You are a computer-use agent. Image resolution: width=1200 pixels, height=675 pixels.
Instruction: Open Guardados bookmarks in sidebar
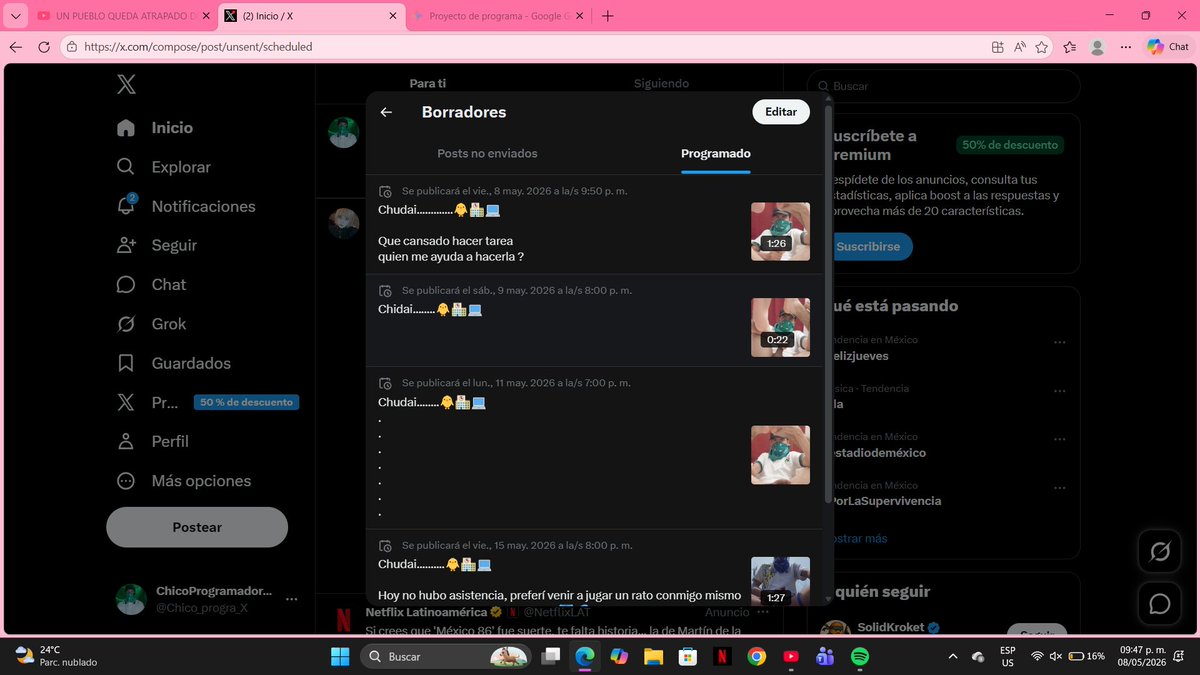pyautogui.click(x=173, y=363)
